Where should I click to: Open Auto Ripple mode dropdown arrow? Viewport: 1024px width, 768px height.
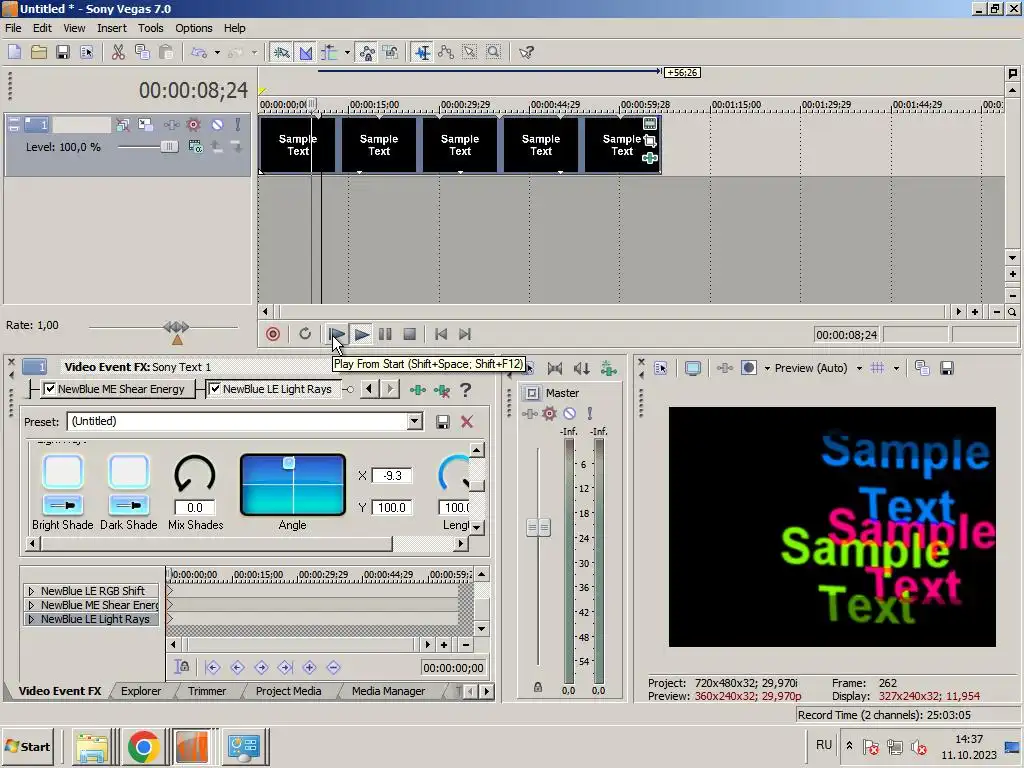pyautogui.click(x=347, y=52)
